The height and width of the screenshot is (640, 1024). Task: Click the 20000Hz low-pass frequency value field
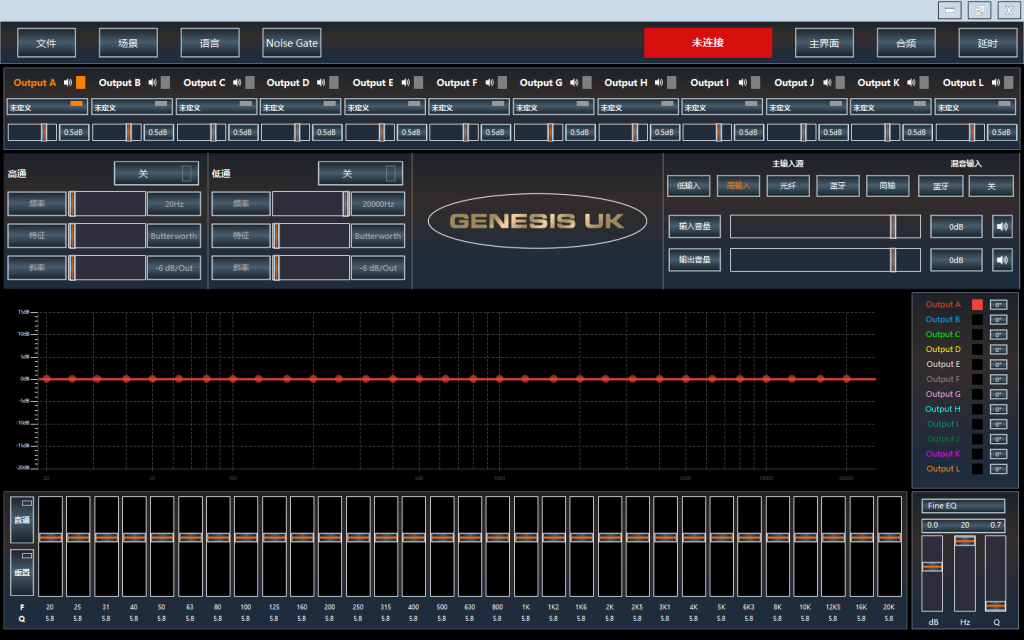(378, 204)
